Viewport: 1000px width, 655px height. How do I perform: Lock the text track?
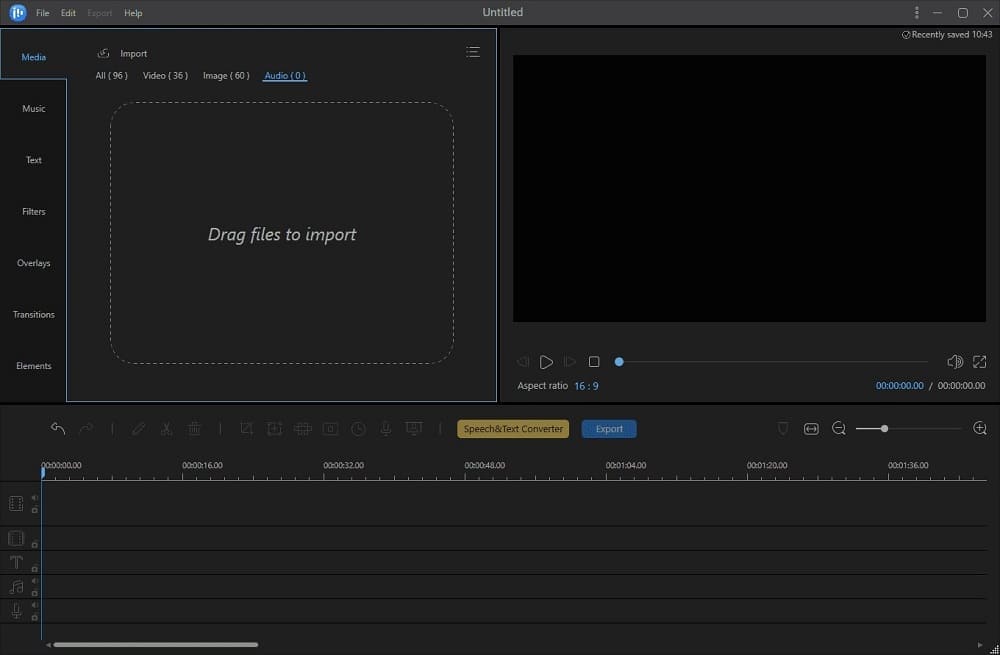34,569
